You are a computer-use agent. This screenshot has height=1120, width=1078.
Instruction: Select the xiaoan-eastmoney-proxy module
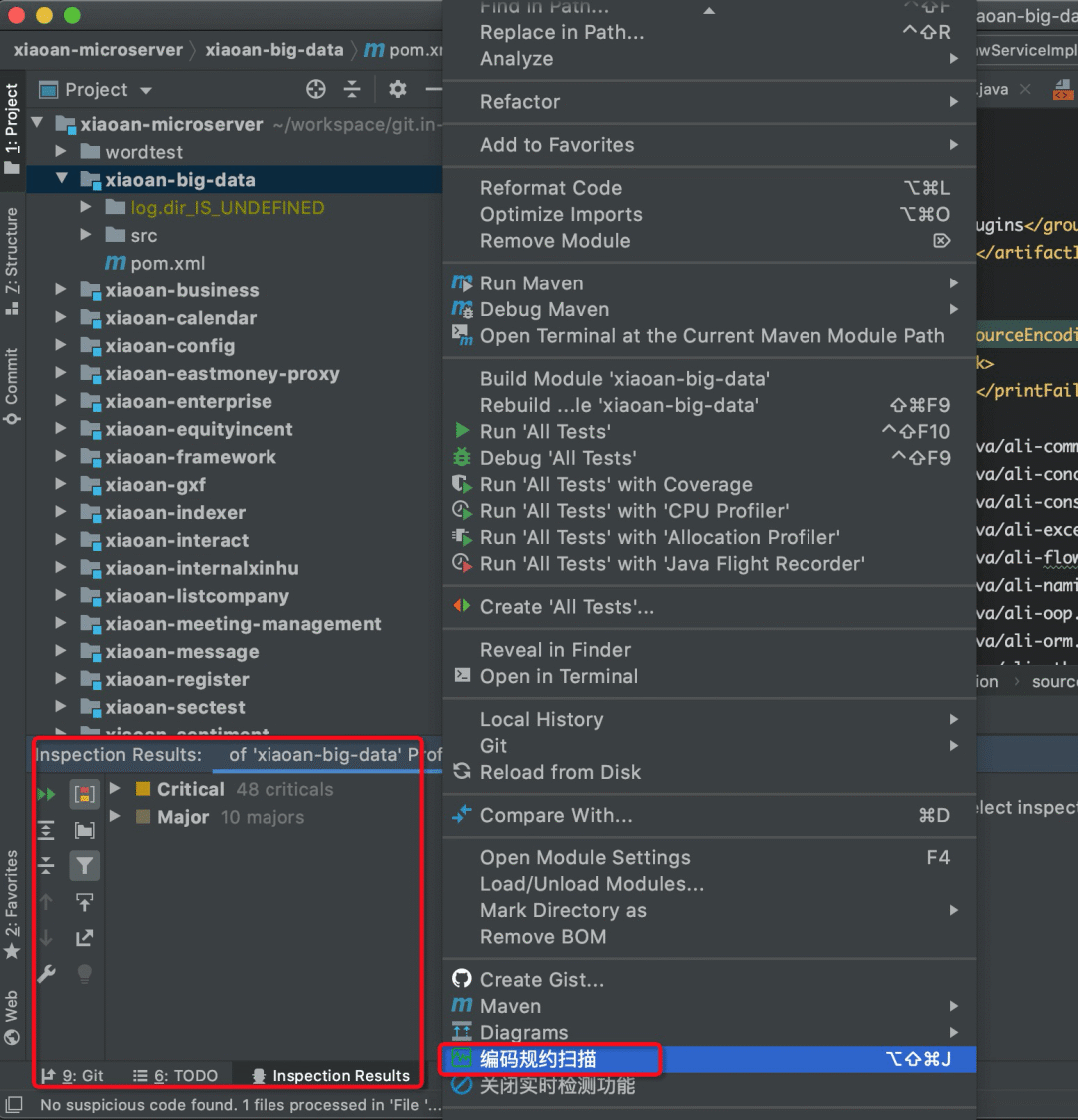(223, 373)
